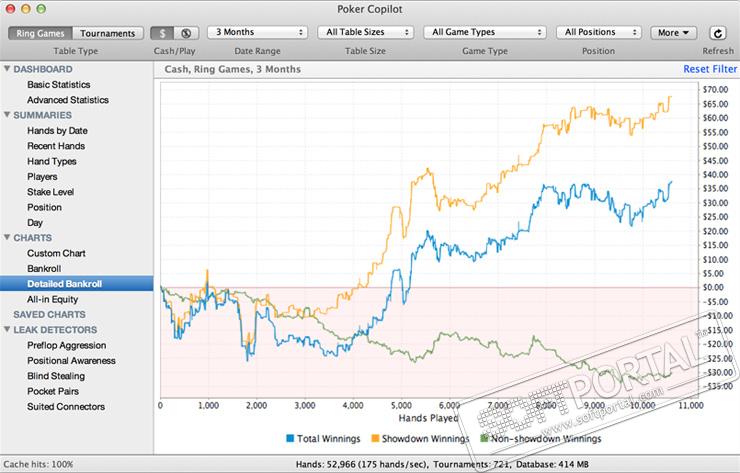This screenshot has width=740, height=473.
Task: Open the Bankroll chart
Action: pyautogui.click(x=44, y=269)
